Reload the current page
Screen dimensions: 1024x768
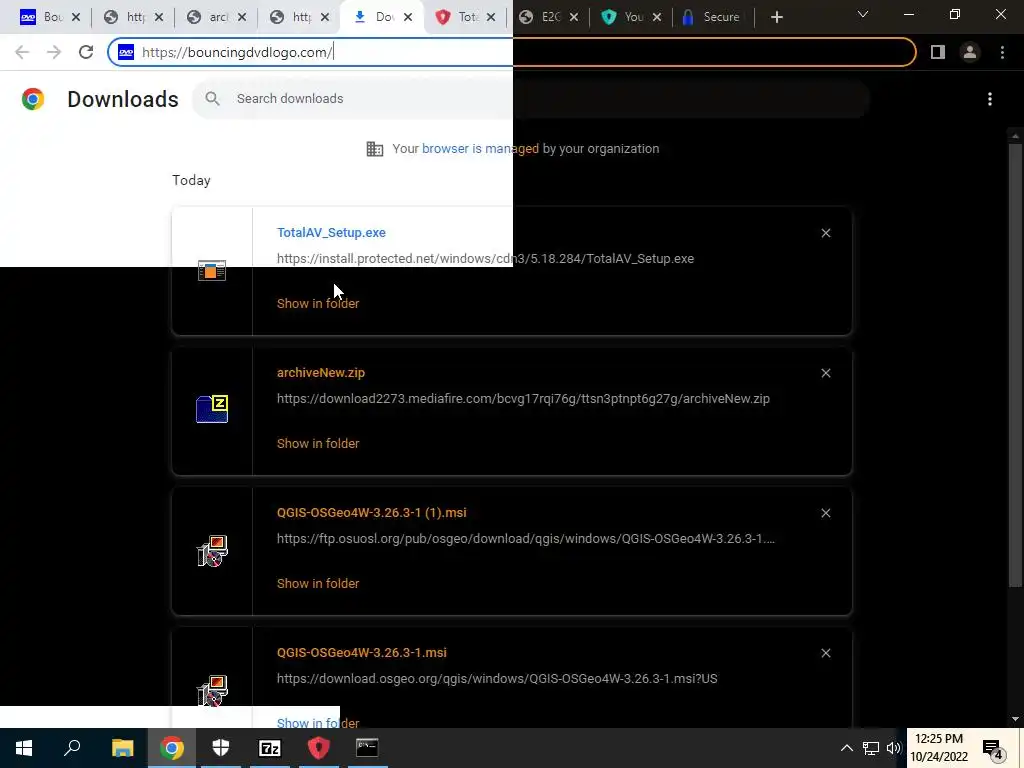click(x=86, y=52)
